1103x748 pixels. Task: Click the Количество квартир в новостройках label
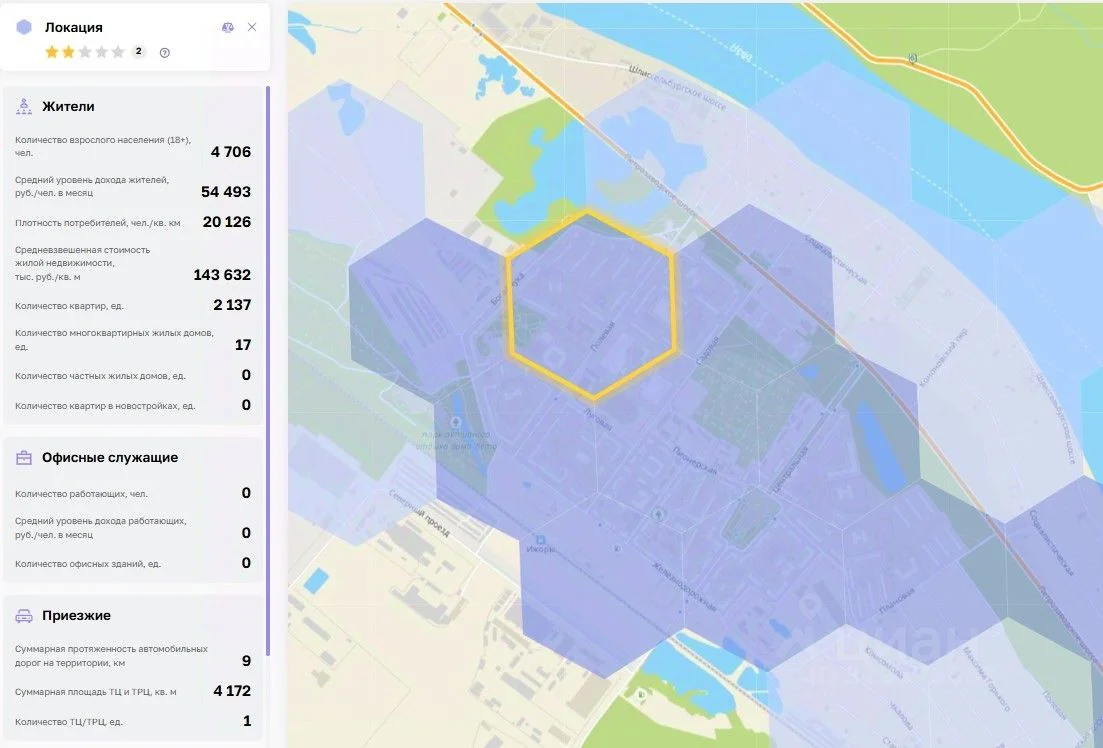click(105, 406)
